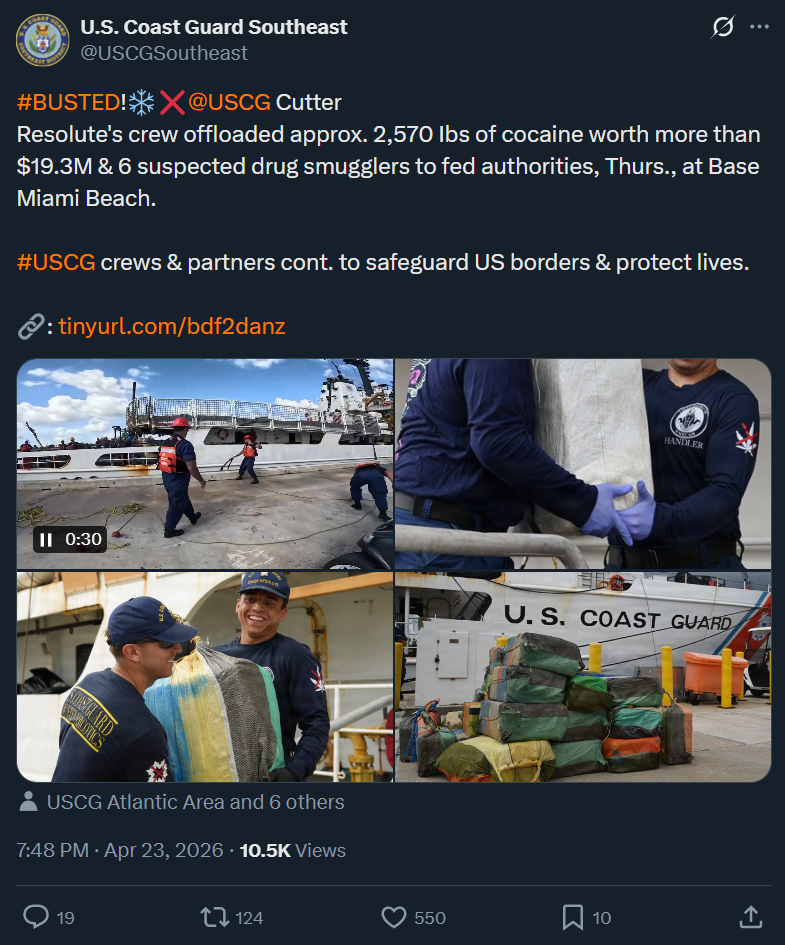Open the @USCGSoutheast handle
Screen dimensions: 785x945
[x=164, y=53]
